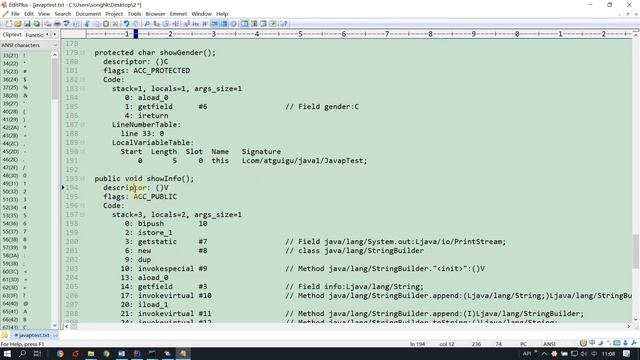Click the red Delete X icon
Image resolution: width=640 pixels, height=360 pixels.
[116, 24]
